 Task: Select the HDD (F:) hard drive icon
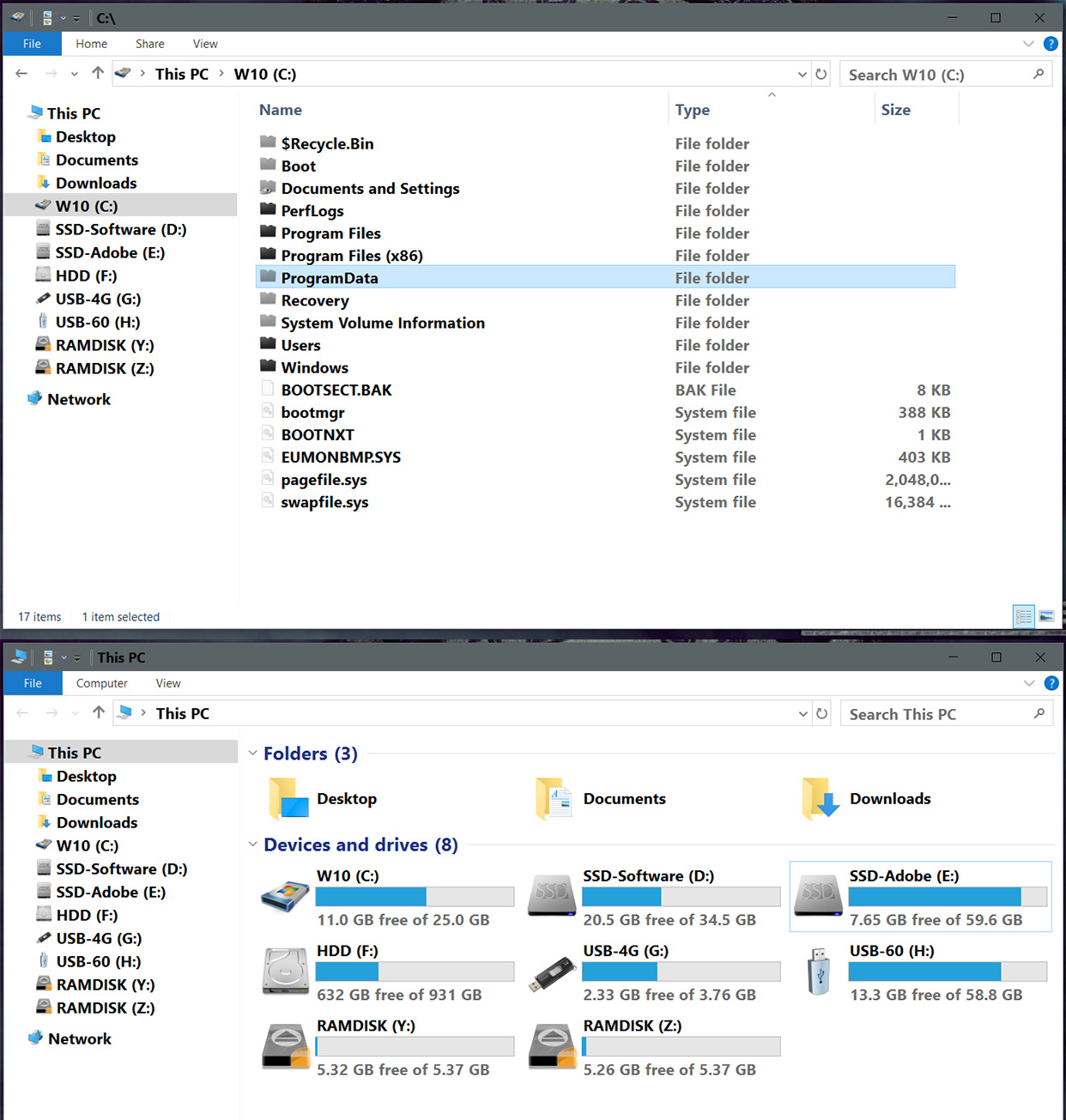point(285,972)
